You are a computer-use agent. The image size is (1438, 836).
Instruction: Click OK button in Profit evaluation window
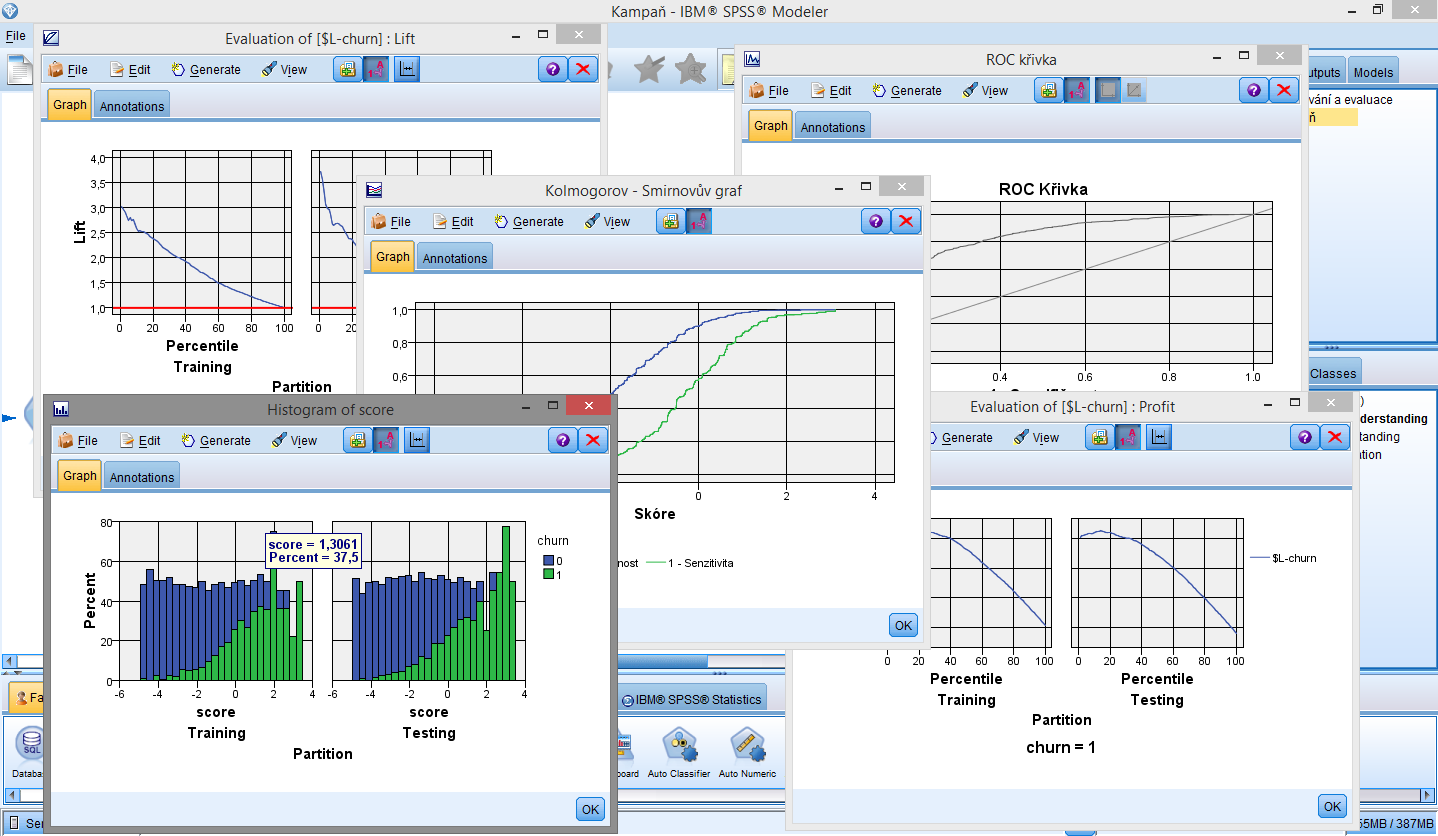(1332, 806)
